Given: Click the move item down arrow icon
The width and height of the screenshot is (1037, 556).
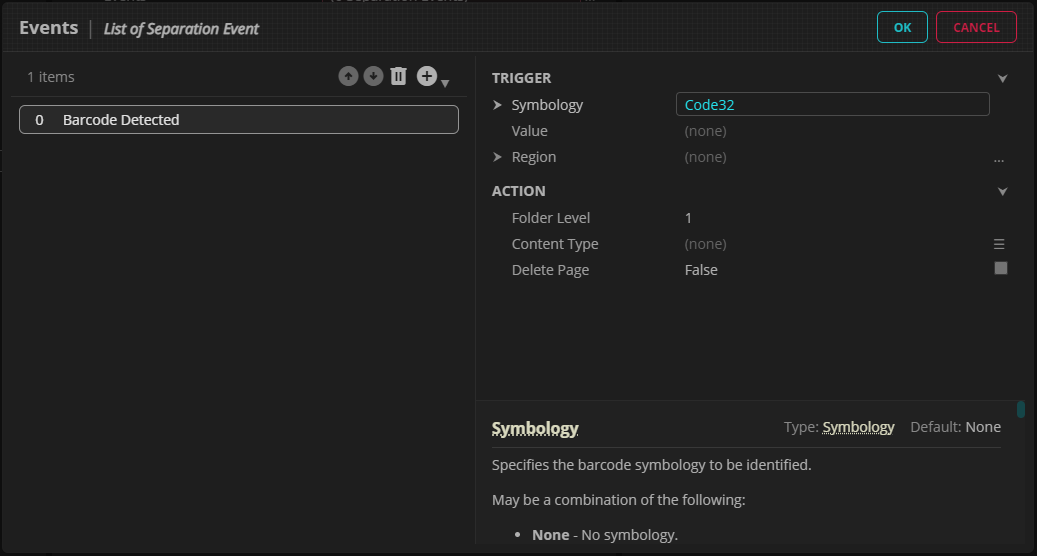Looking at the screenshot, I should point(373,76).
